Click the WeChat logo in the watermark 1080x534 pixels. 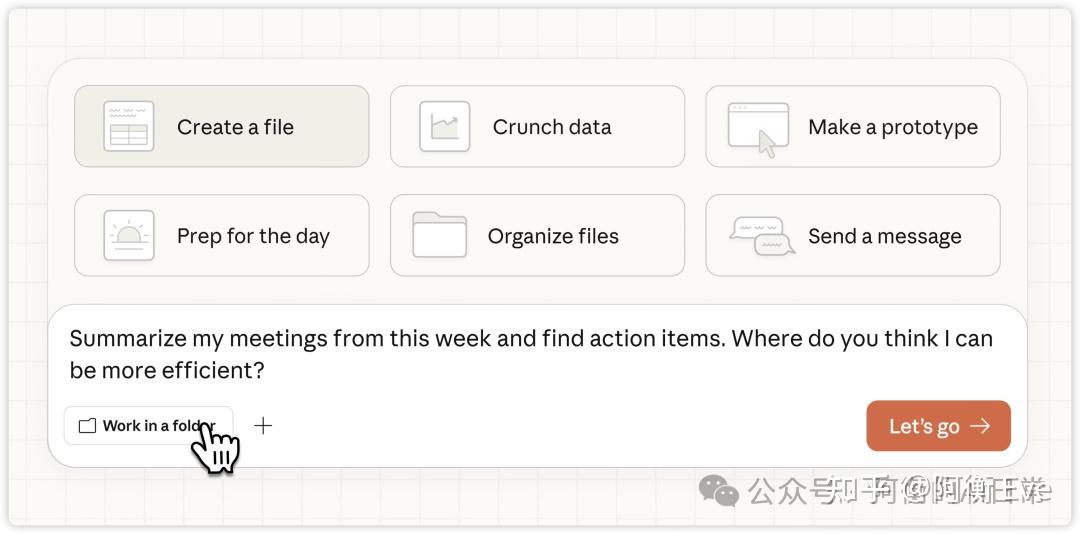(718, 490)
